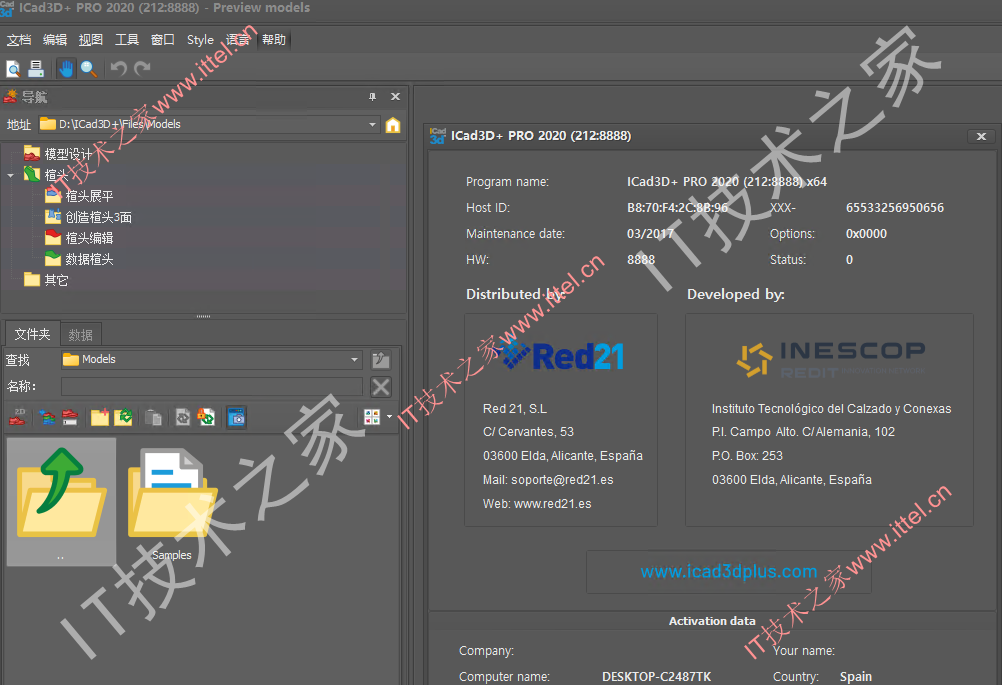
Task: Click the 'Mail: soporte@red21.es' text
Action: click(548, 480)
